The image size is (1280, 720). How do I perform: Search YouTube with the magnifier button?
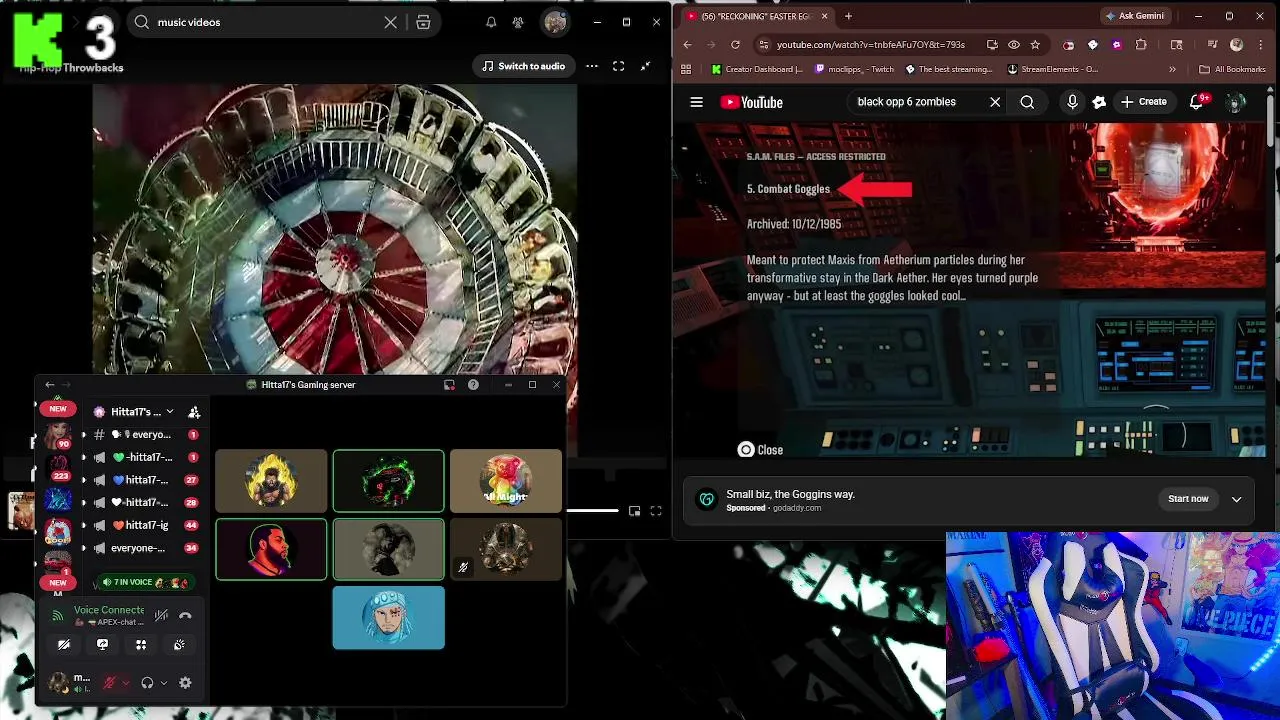1027,102
